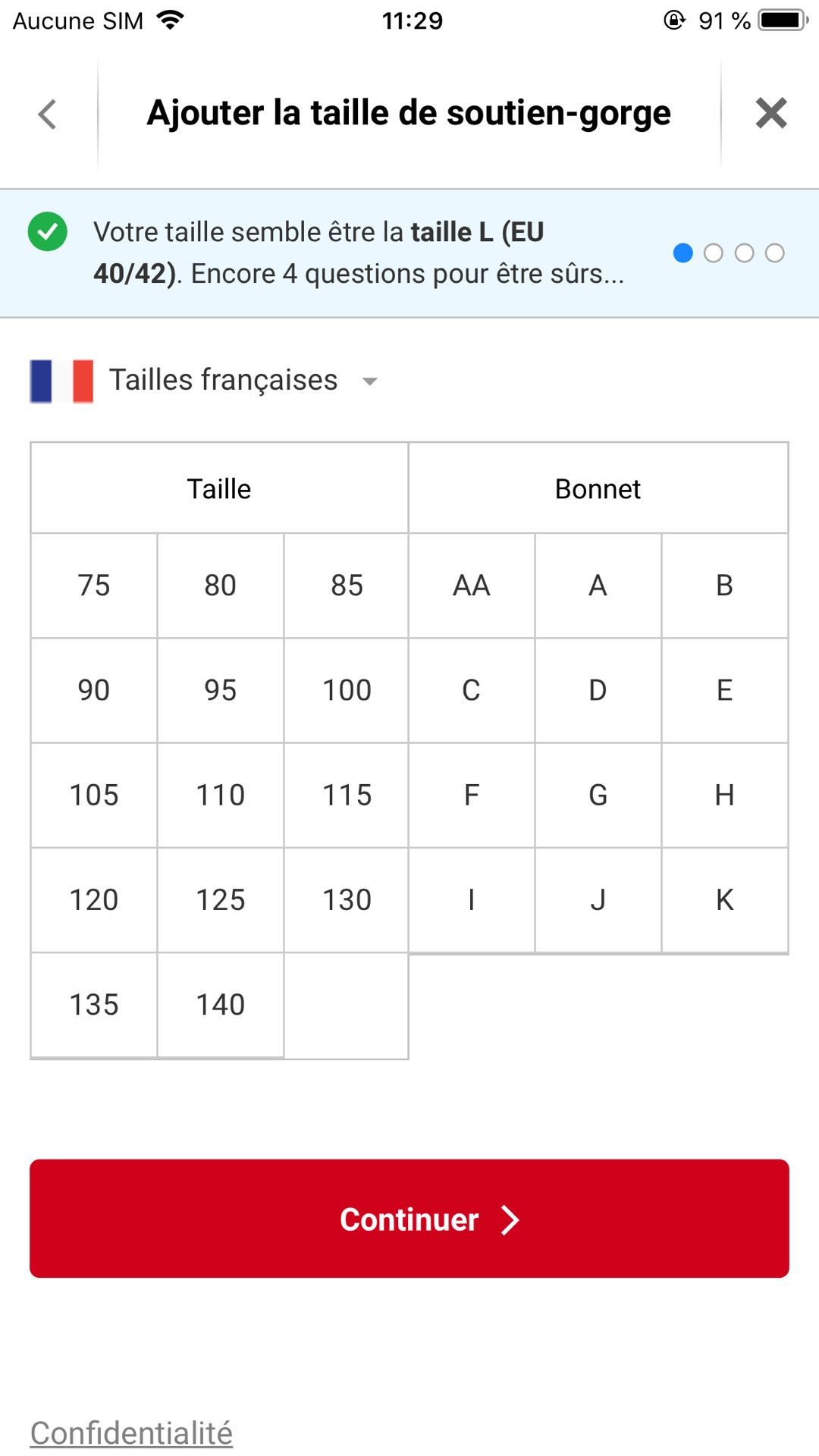The width and height of the screenshot is (819, 1456).
Task: Tap the first blue progress dot
Action: [683, 253]
